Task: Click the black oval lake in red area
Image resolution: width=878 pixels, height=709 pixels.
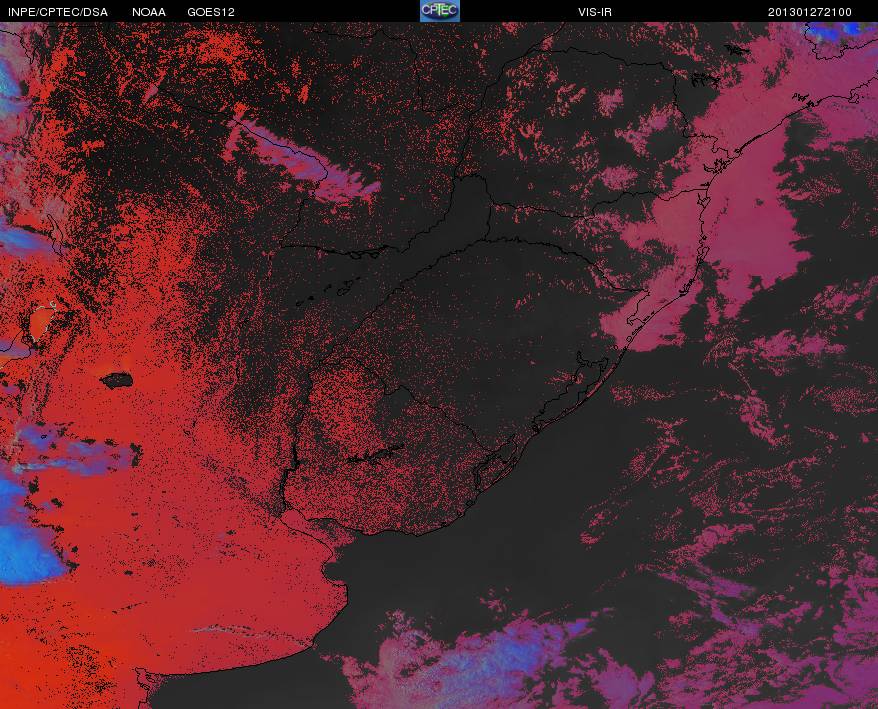Action: coord(116,381)
